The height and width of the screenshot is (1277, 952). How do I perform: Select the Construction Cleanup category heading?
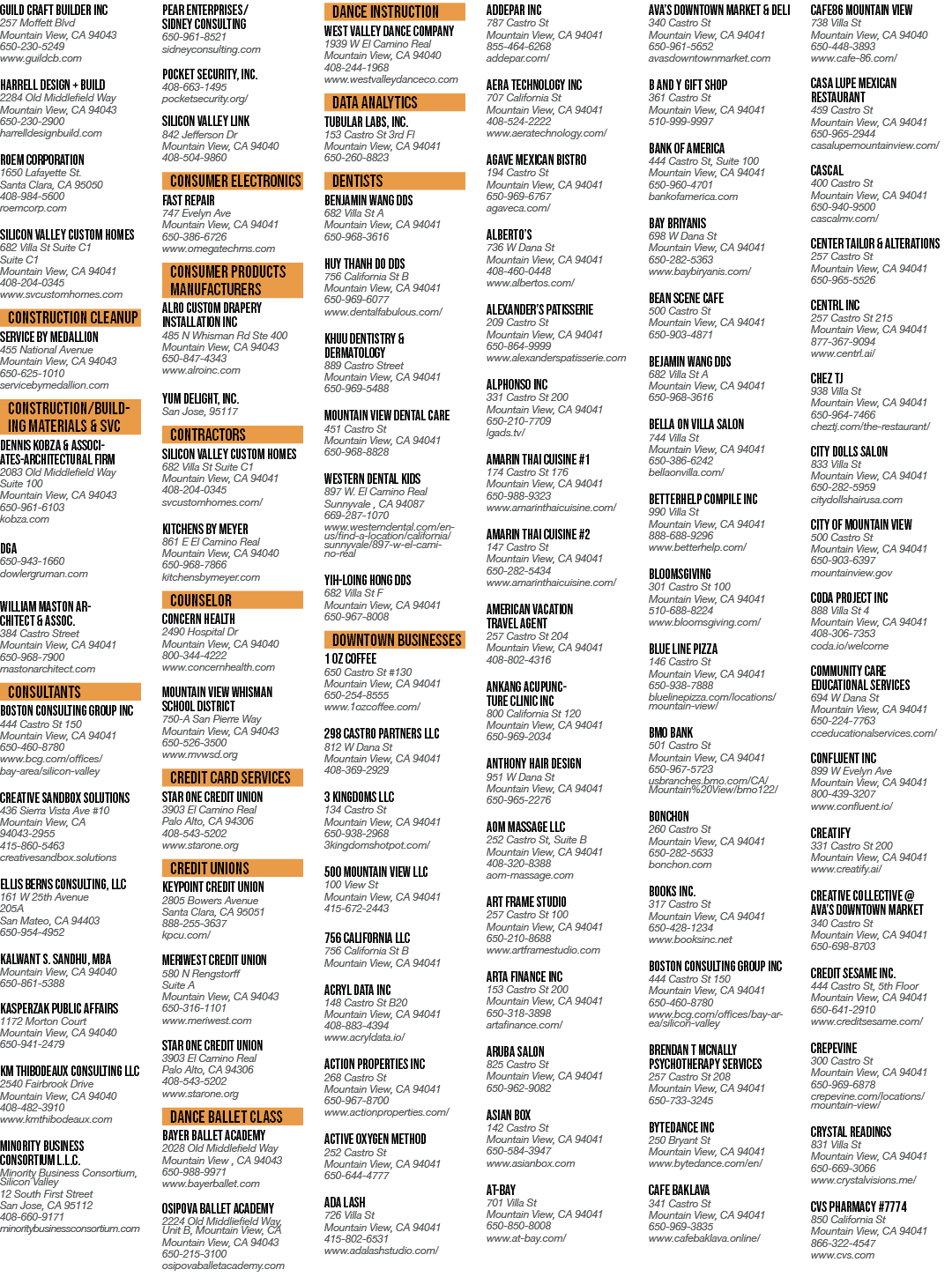pos(71,317)
